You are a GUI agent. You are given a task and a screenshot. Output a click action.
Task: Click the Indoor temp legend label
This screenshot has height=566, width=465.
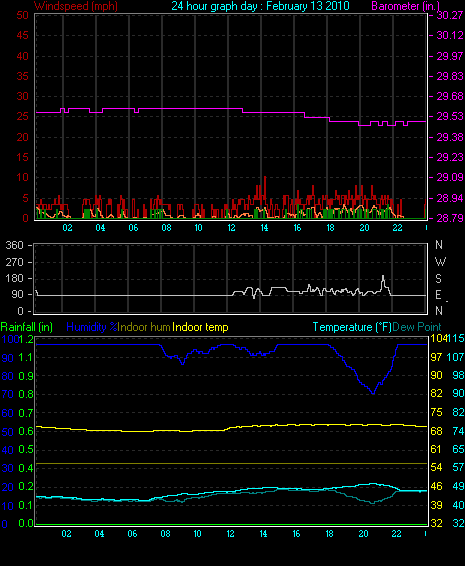pos(200,327)
